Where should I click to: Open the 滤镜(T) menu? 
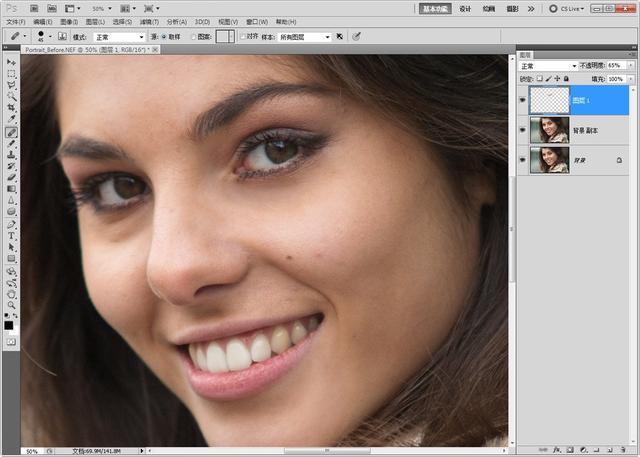click(149, 22)
